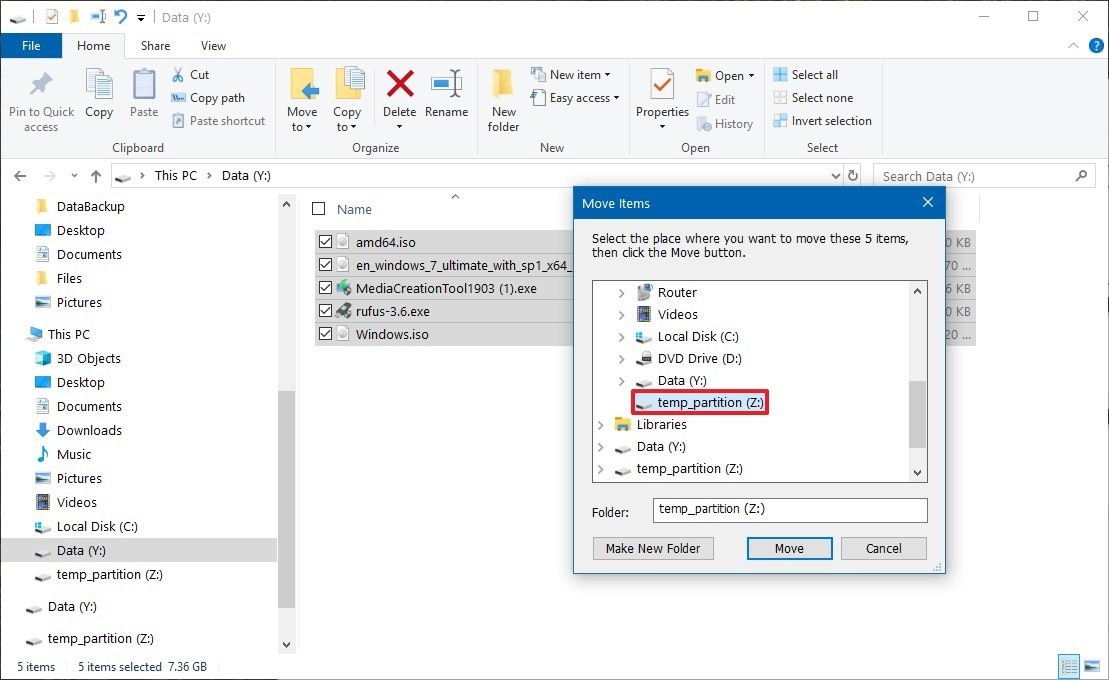Open Properties from the ribbon
1109x680 pixels.
click(x=662, y=86)
